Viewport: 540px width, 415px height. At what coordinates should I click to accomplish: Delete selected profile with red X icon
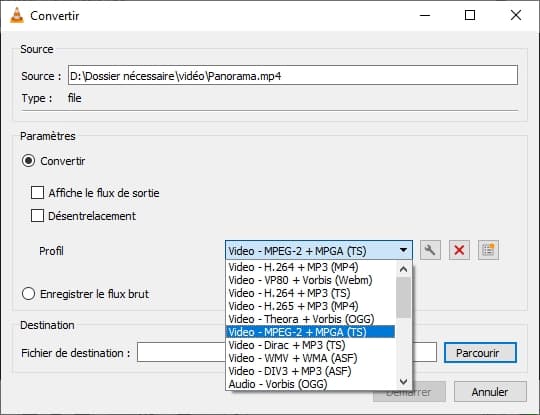(x=459, y=250)
